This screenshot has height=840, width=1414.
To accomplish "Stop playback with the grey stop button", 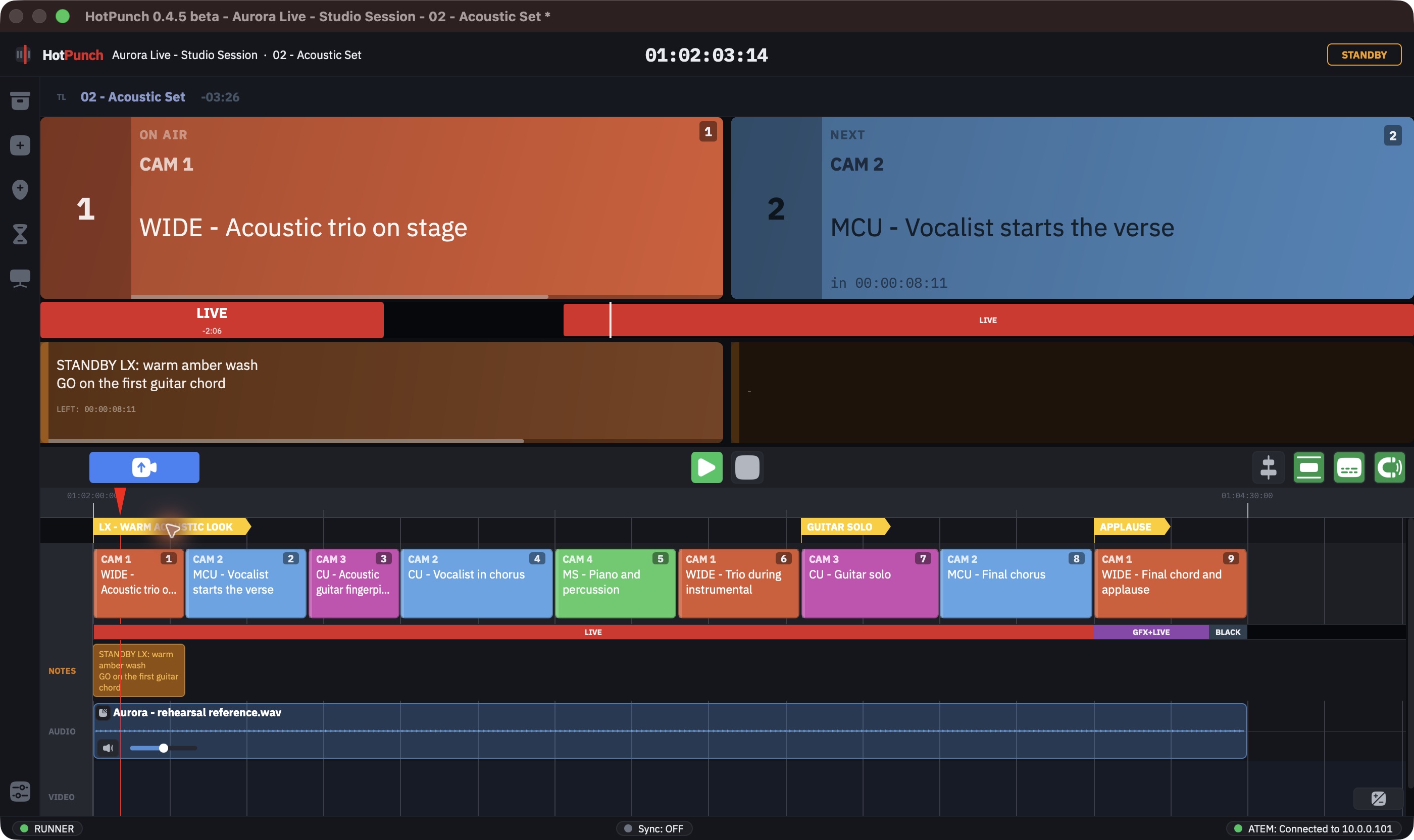I will coord(747,467).
